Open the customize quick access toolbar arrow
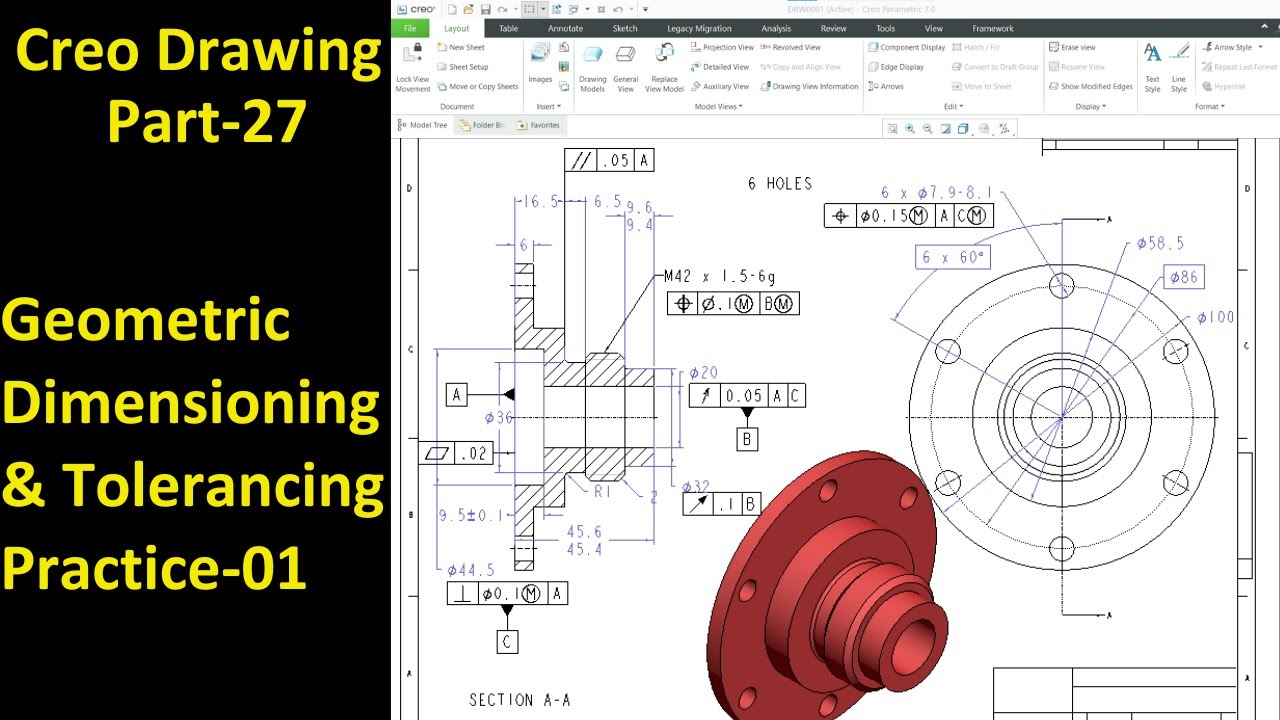The height and width of the screenshot is (720, 1280). click(x=646, y=9)
